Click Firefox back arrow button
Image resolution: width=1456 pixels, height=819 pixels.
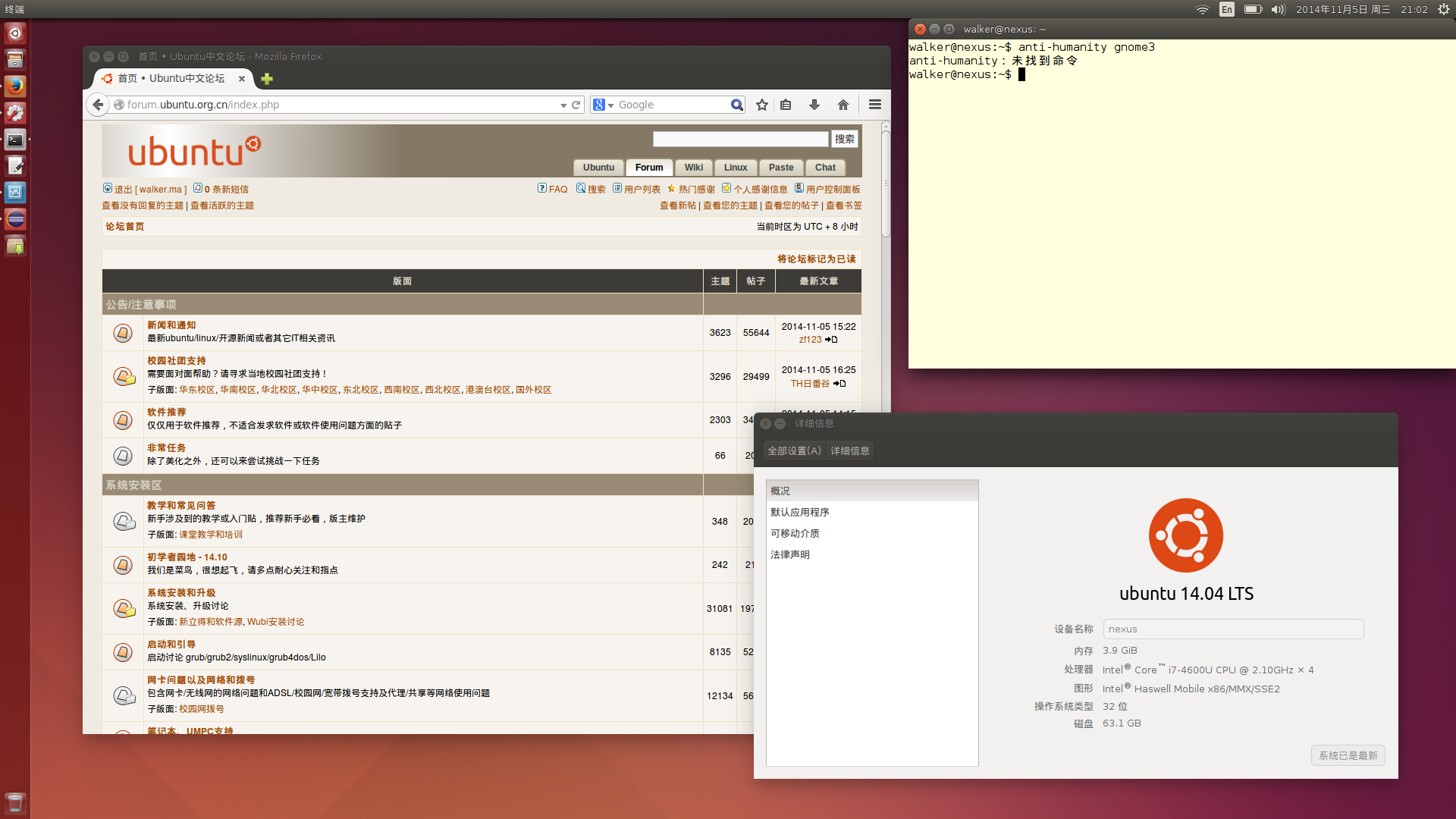98,105
